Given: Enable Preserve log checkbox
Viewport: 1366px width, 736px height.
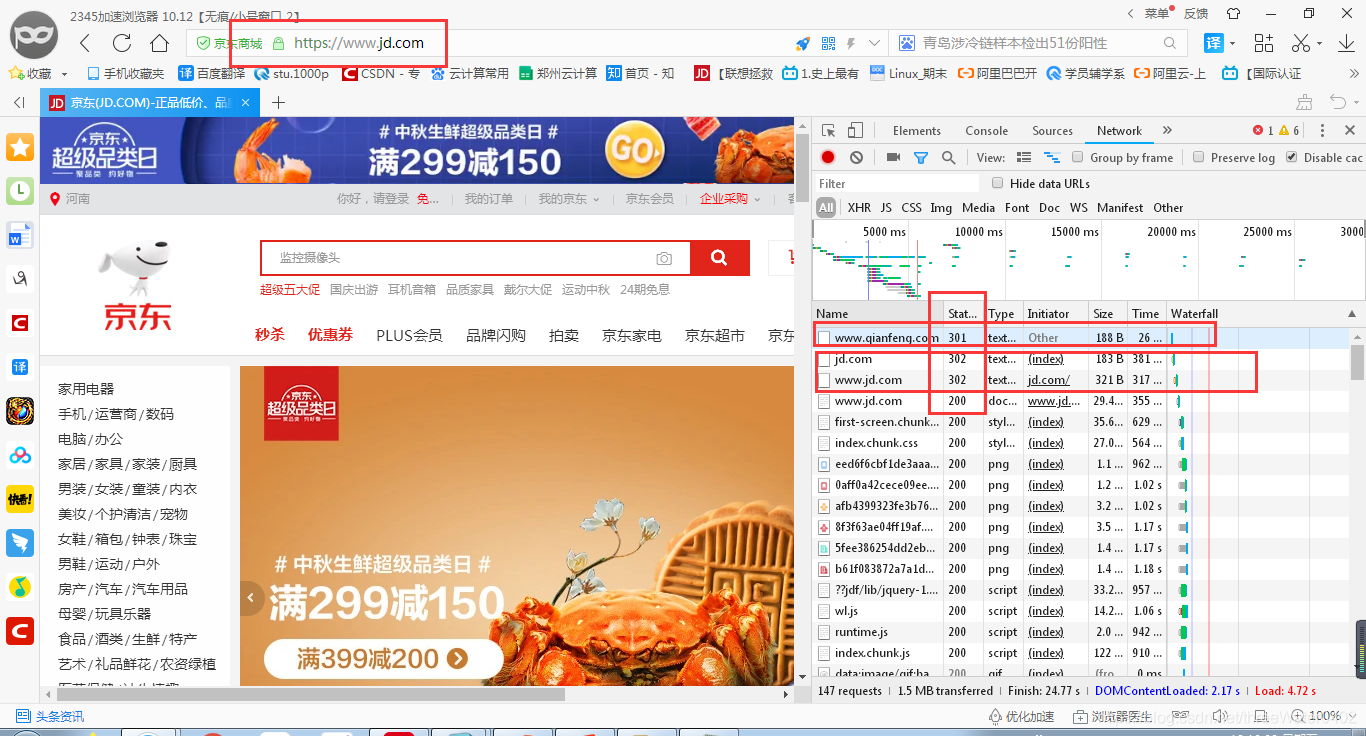Looking at the screenshot, I should tap(1198, 157).
